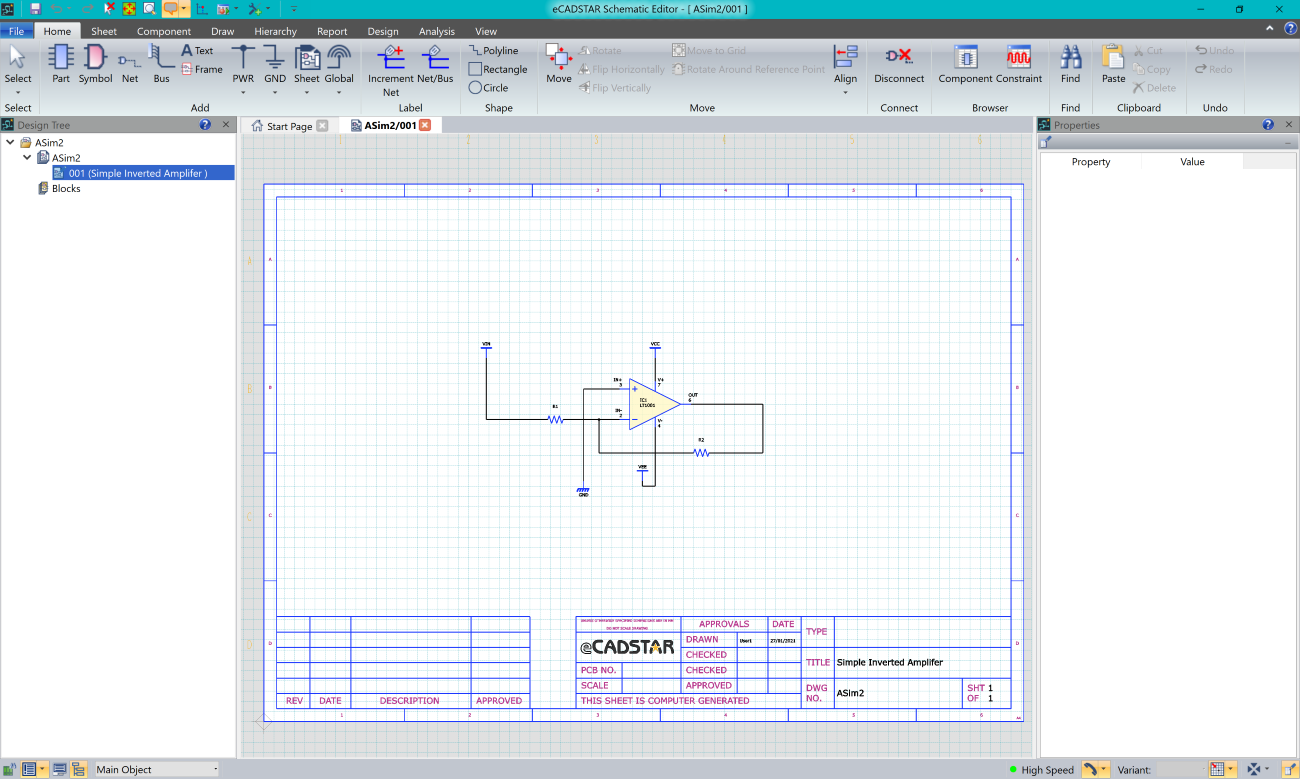1300x779 pixels.
Task: Close the ASim2/001 document tab
Action: [x=425, y=125]
